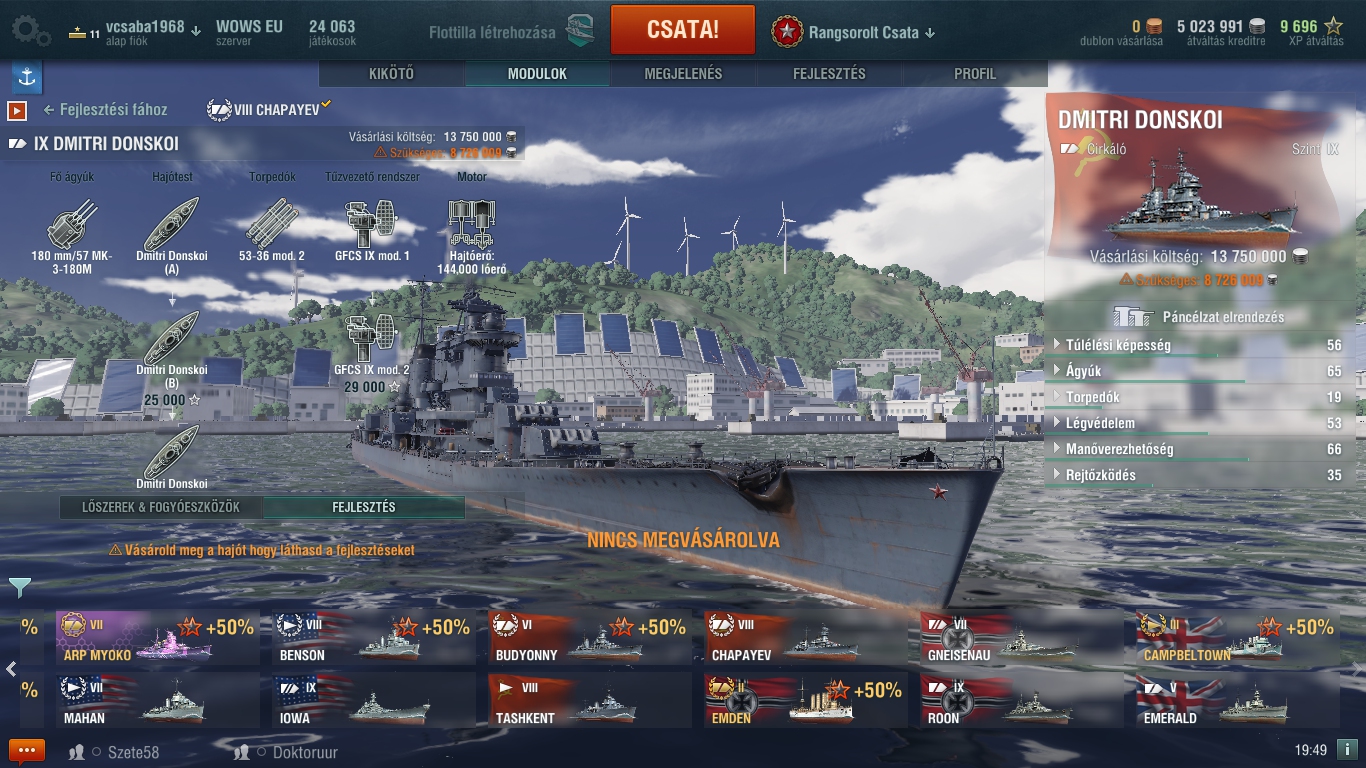
Task: Click the anchor port icon
Action: pyautogui.click(x=27, y=77)
